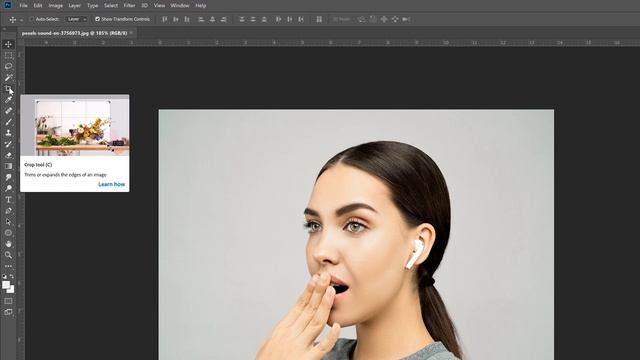Distribute left edges
This screenshot has width=640, height=360.
click(278, 19)
